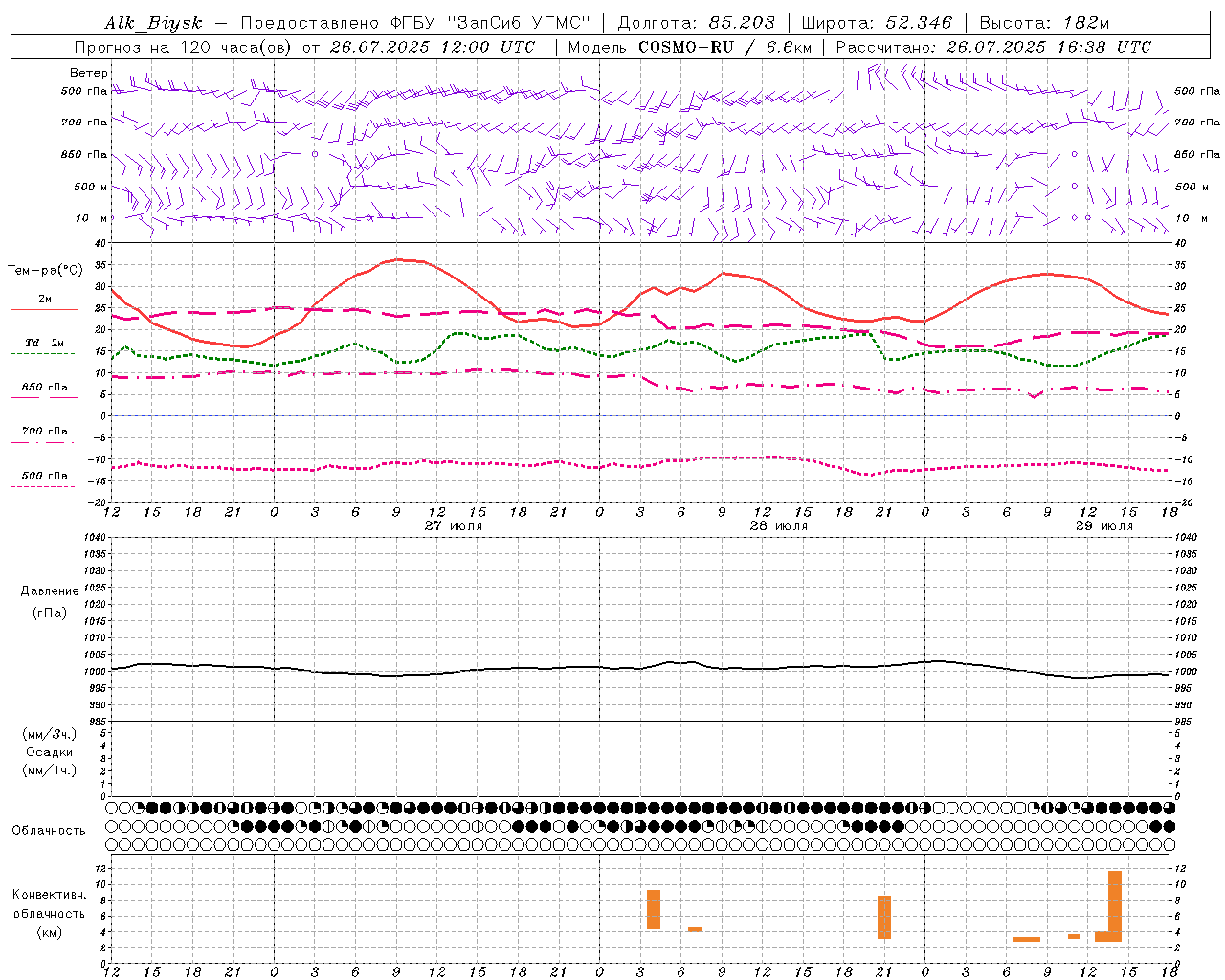
Task: Click the orange convective bar near 21h on 28 июля
Action: pyautogui.click(x=884, y=917)
